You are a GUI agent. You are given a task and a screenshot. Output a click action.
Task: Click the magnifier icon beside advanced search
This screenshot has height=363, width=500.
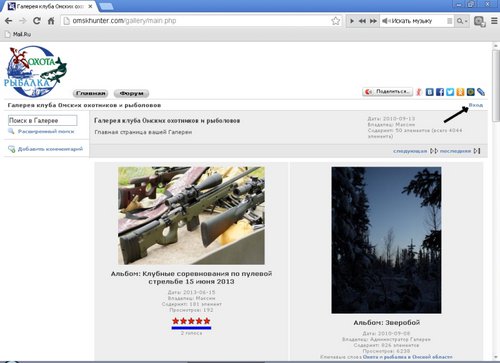point(11,131)
